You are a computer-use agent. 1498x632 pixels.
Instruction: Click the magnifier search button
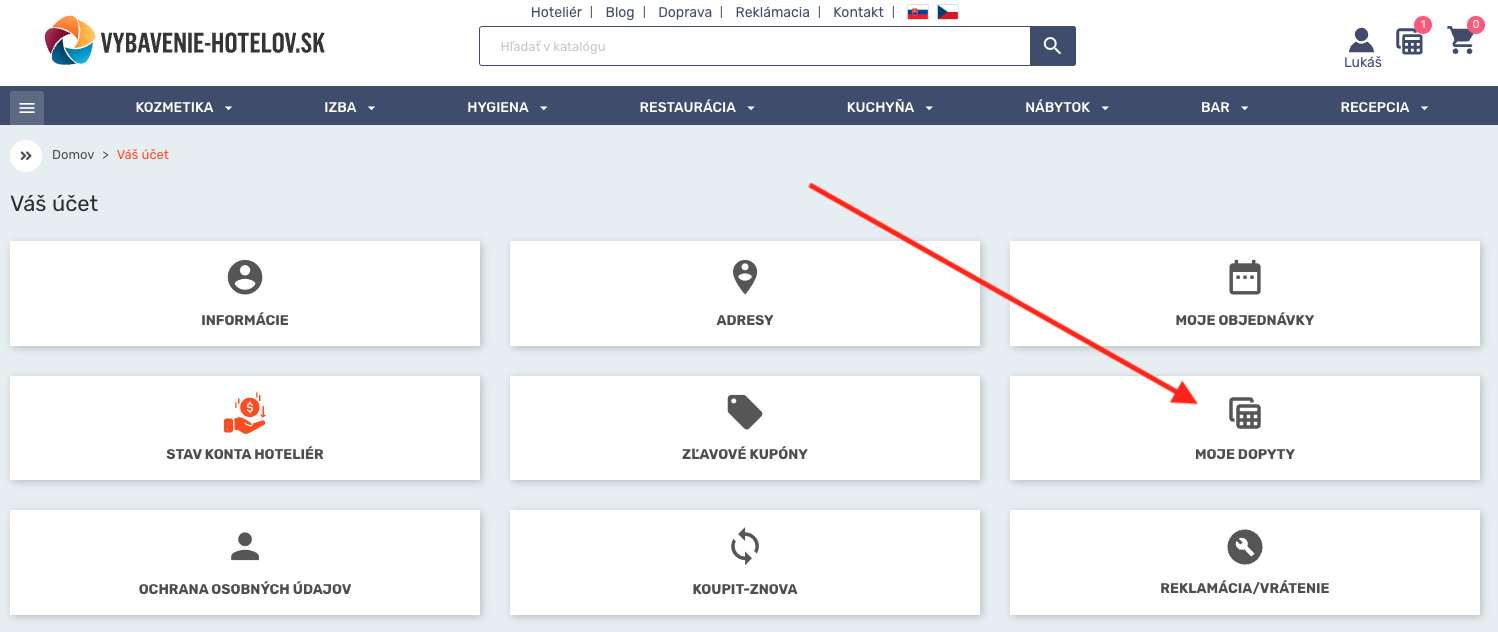(1052, 46)
